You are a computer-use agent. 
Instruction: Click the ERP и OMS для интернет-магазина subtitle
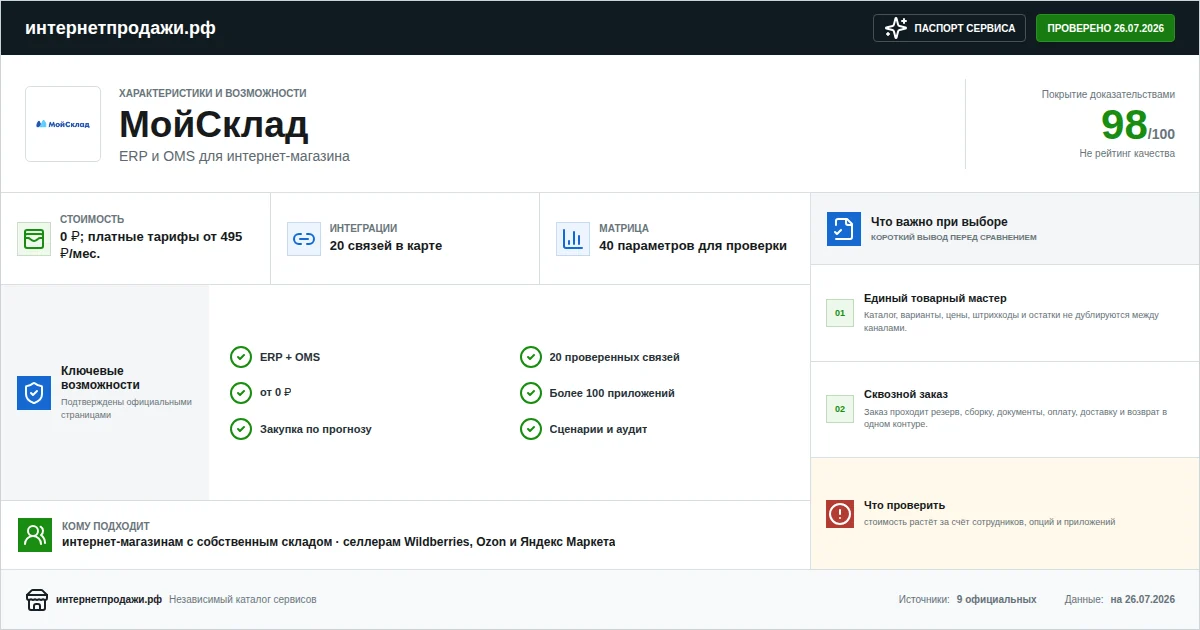pyautogui.click(x=234, y=156)
